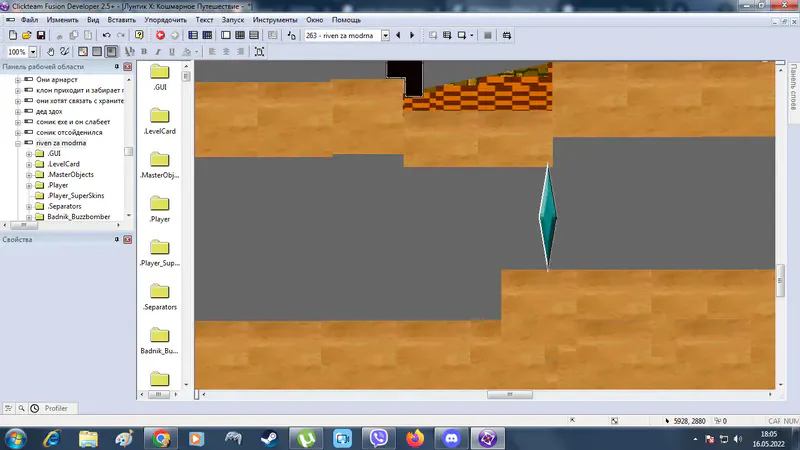This screenshot has width=800, height=450.
Task: Click the center frame icon
Action: pyautogui.click(x=259, y=52)
